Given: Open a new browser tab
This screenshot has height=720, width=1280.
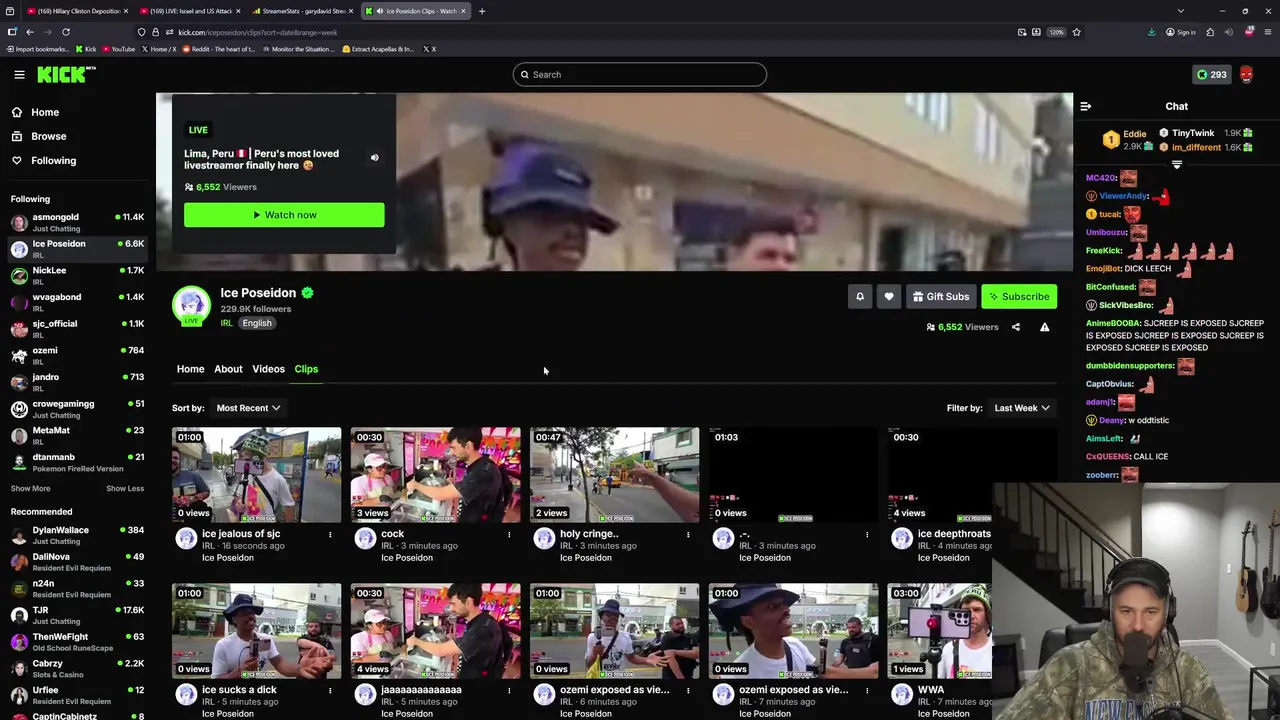Looking at the screenshot, I should 482,11.
